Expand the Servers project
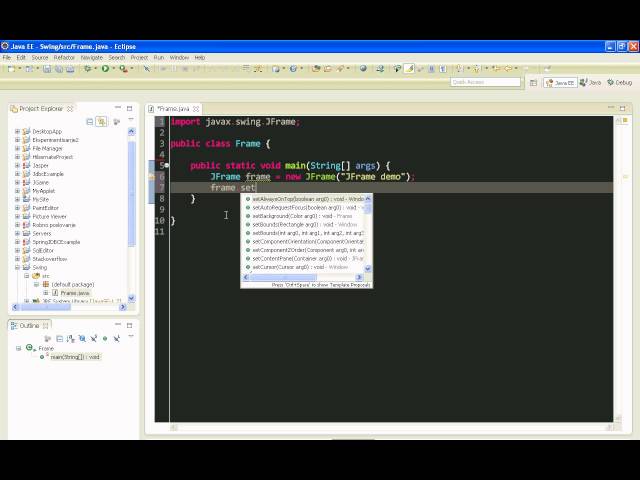640x480 pixels. (17, 233)
